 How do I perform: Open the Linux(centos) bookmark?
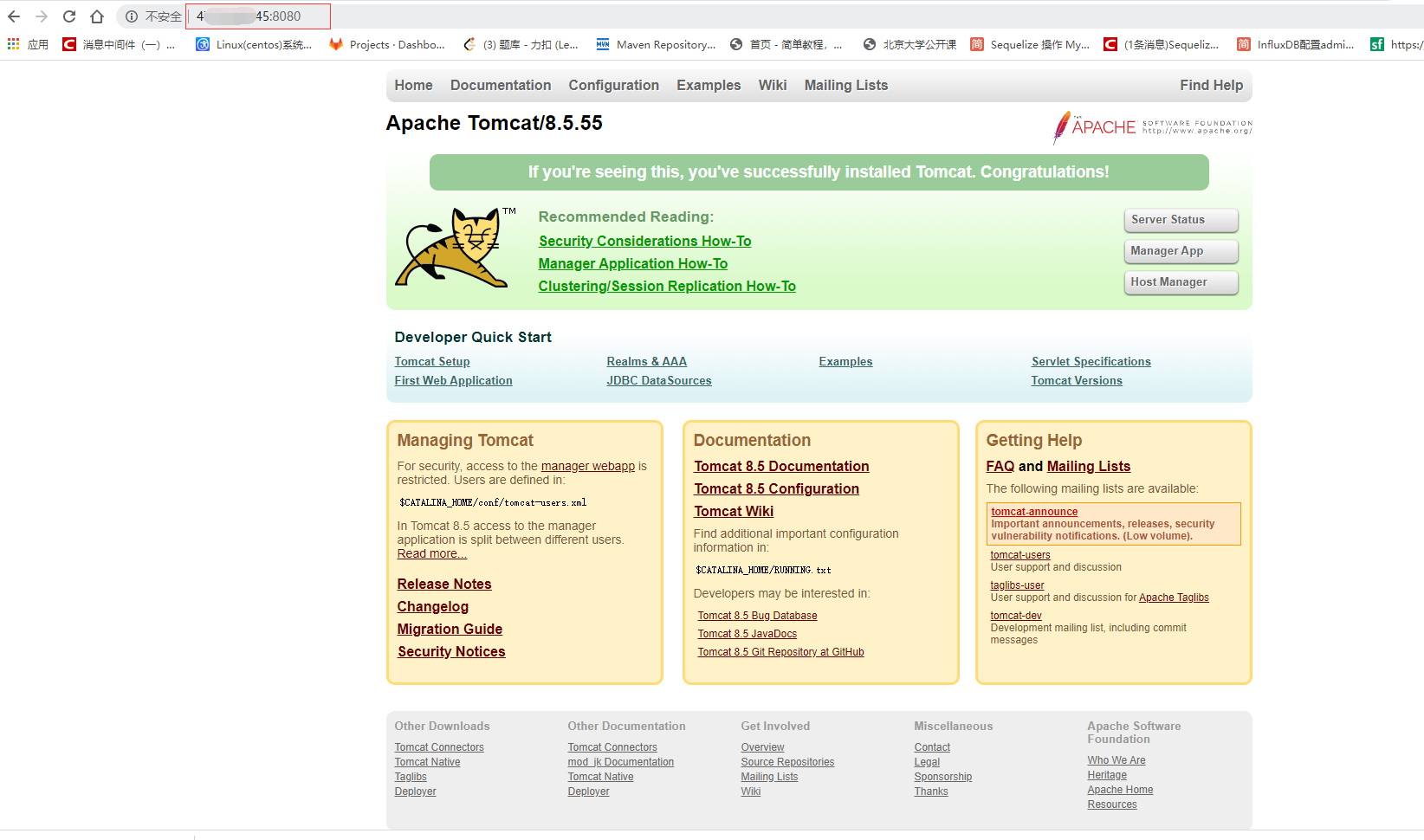tap(254, 44)
